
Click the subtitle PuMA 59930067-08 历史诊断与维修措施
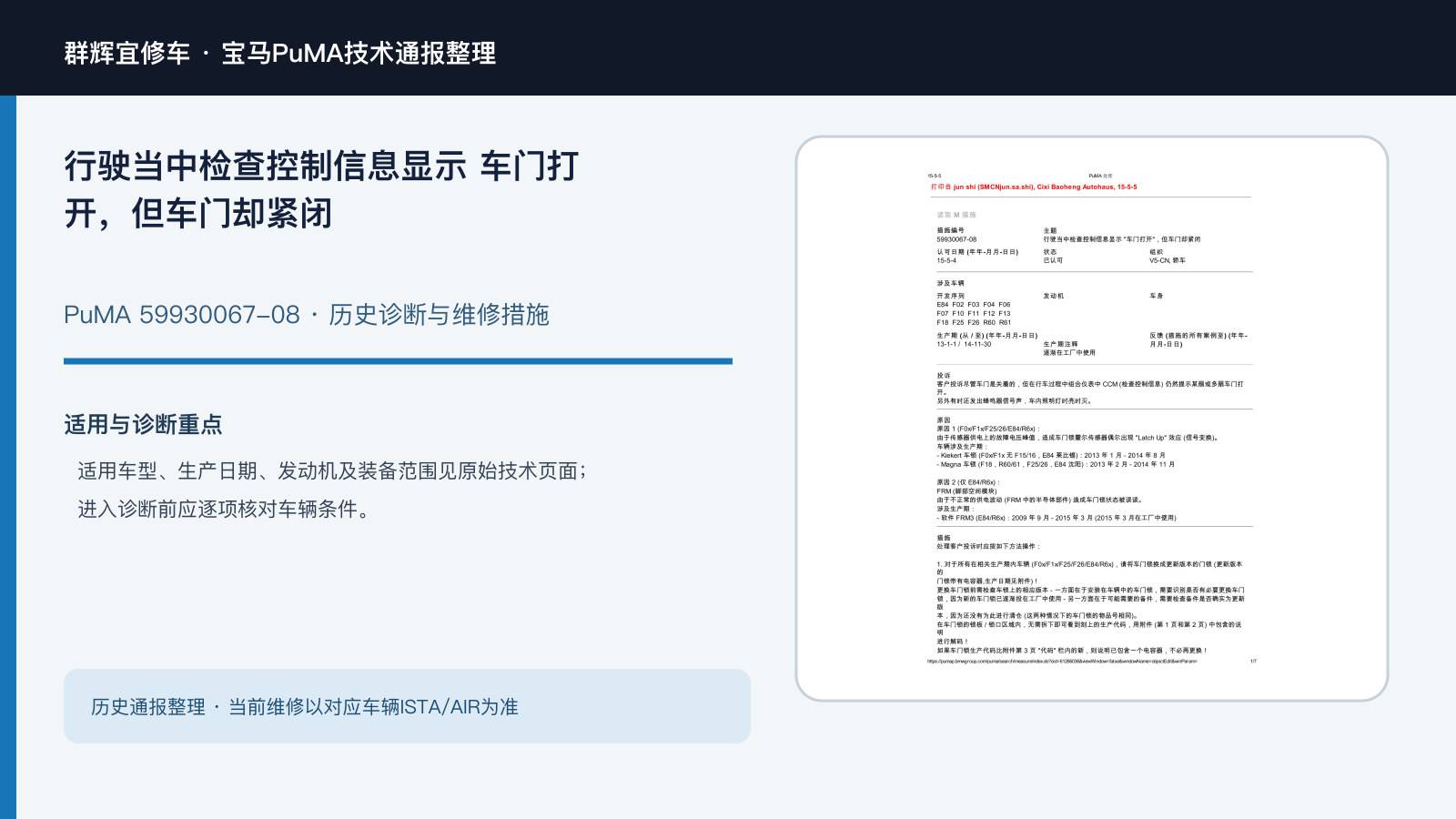[x=307, y=315]
